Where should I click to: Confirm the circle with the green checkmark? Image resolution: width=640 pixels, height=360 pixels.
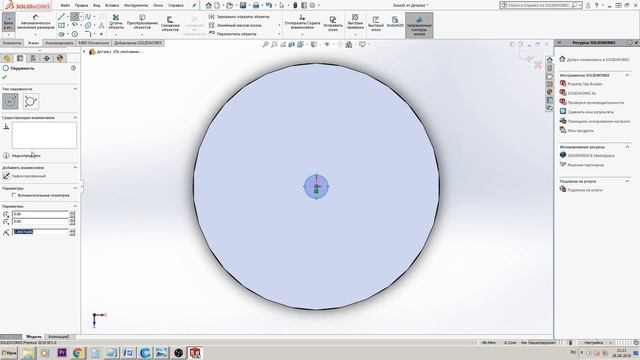[4, 77]
